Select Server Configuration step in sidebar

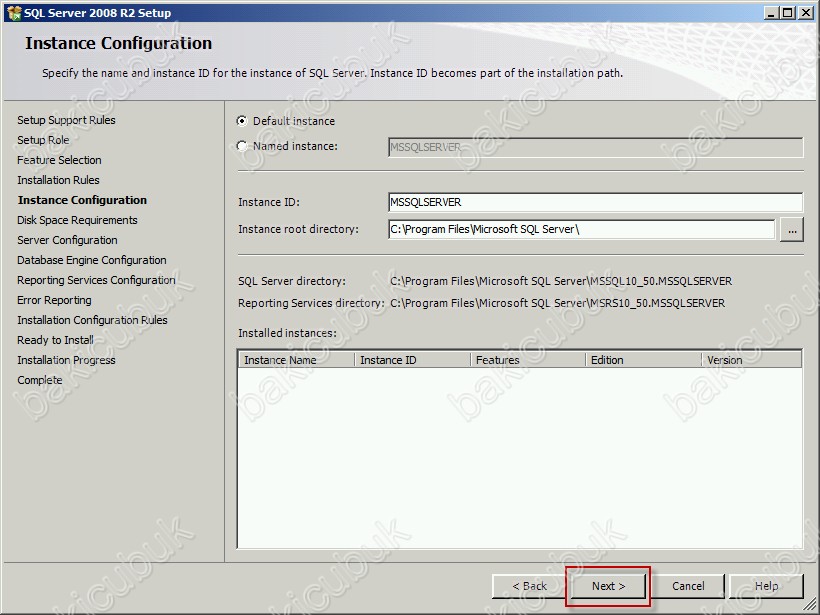67,240
